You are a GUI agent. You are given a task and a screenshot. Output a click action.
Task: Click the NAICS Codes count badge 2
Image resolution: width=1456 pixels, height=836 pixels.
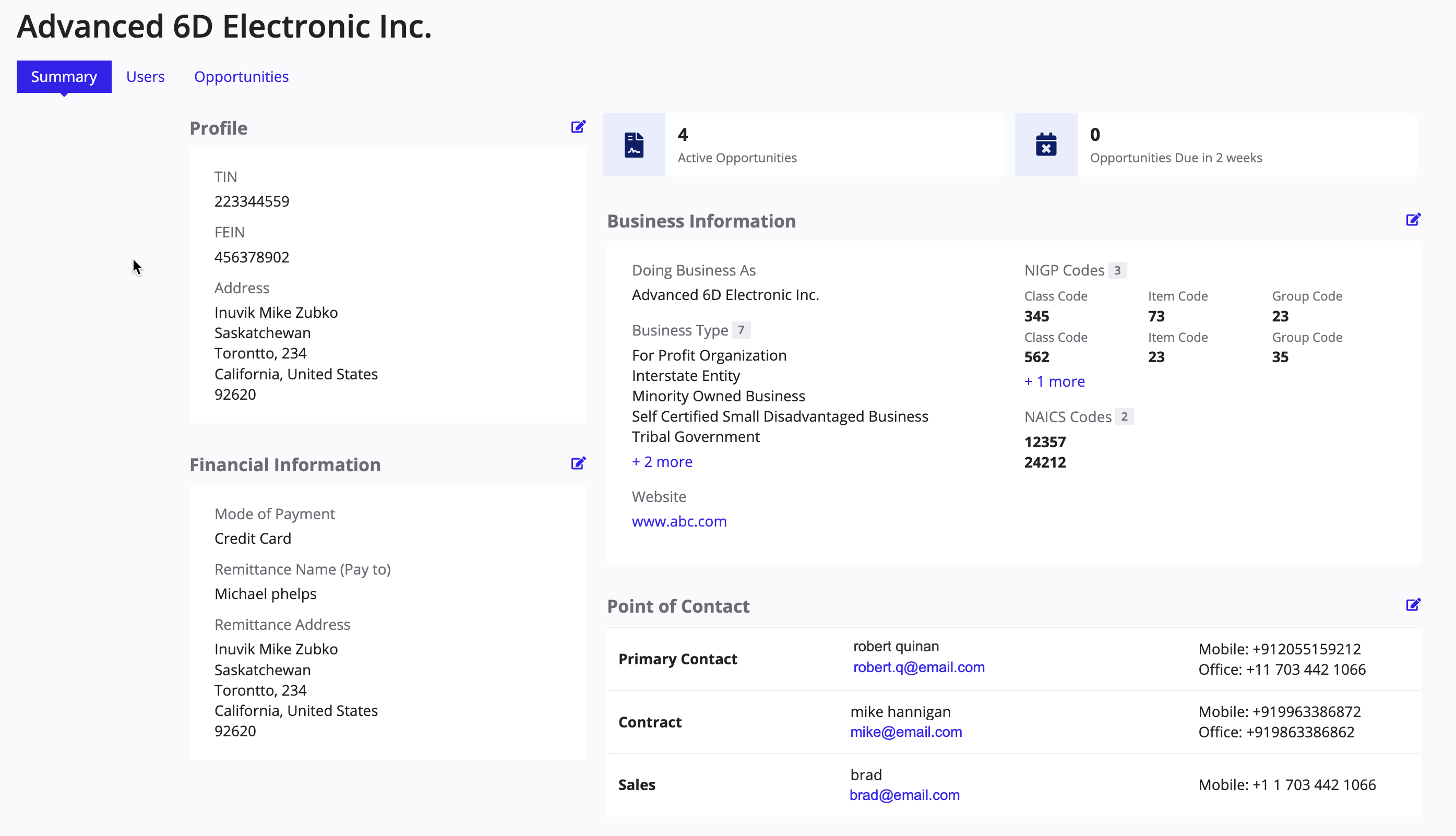[x=1124, y=416]
